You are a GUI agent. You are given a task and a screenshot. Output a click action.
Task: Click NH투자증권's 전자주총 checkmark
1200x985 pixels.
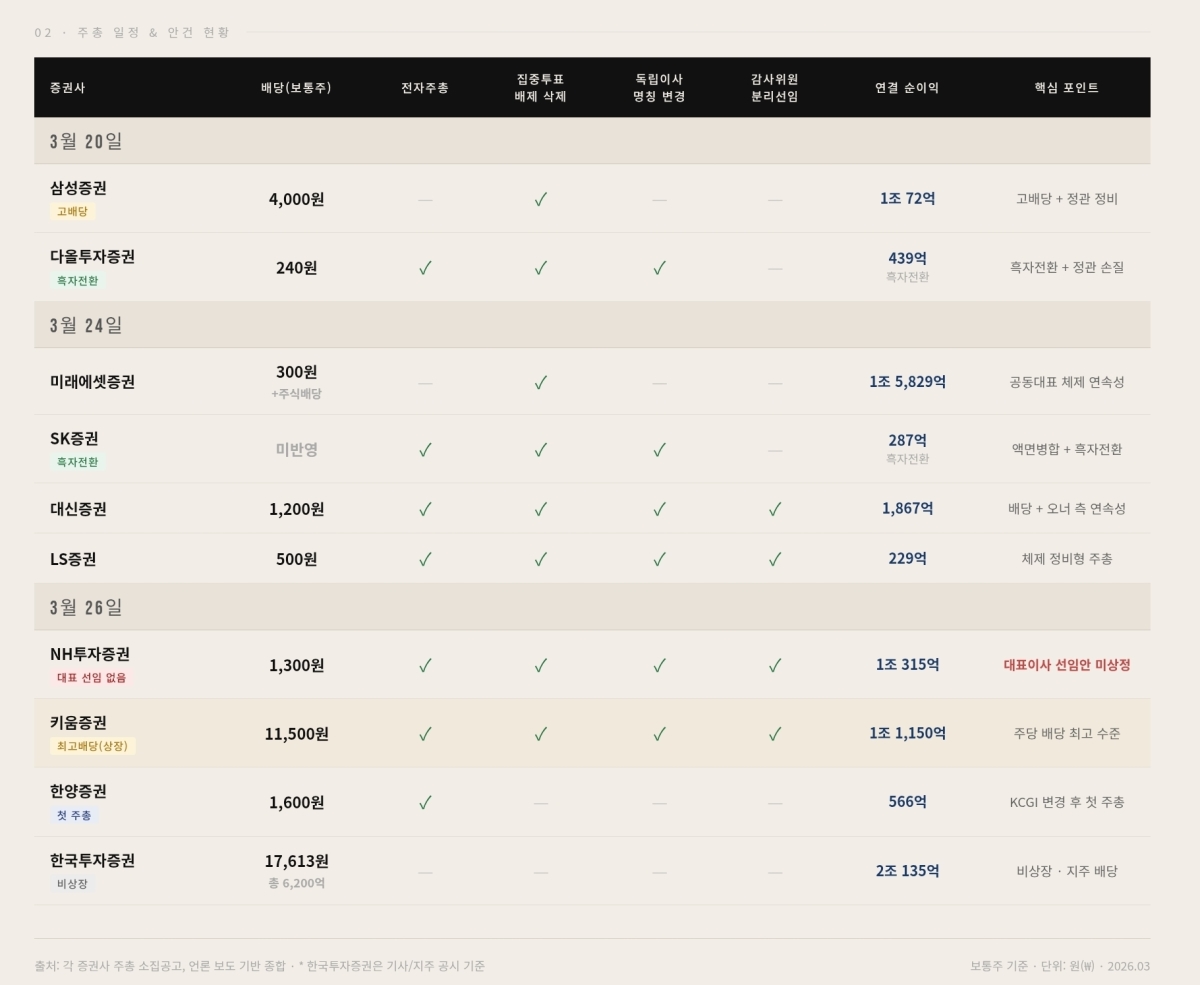(x=425, y=665)
